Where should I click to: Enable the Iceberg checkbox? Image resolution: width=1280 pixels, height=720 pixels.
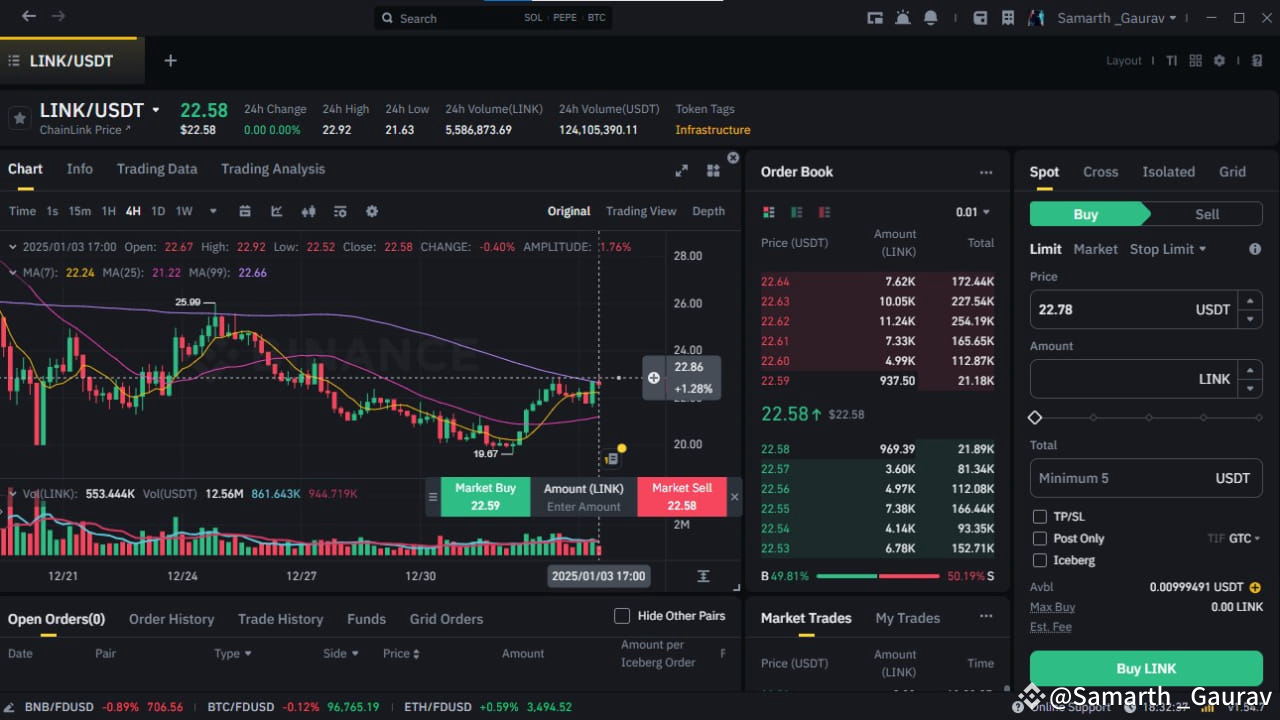(1040, 561)
